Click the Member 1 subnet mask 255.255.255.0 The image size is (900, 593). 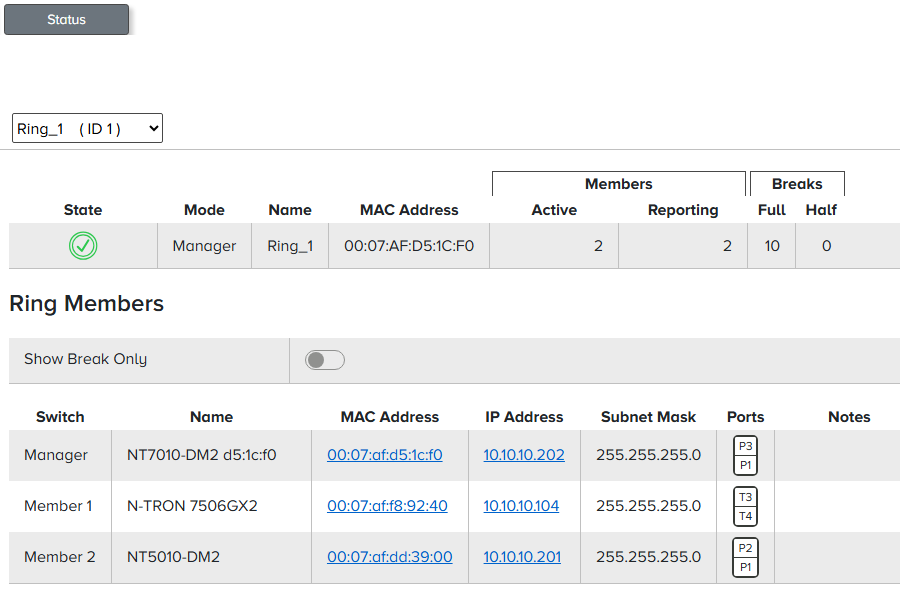point(649,506)
